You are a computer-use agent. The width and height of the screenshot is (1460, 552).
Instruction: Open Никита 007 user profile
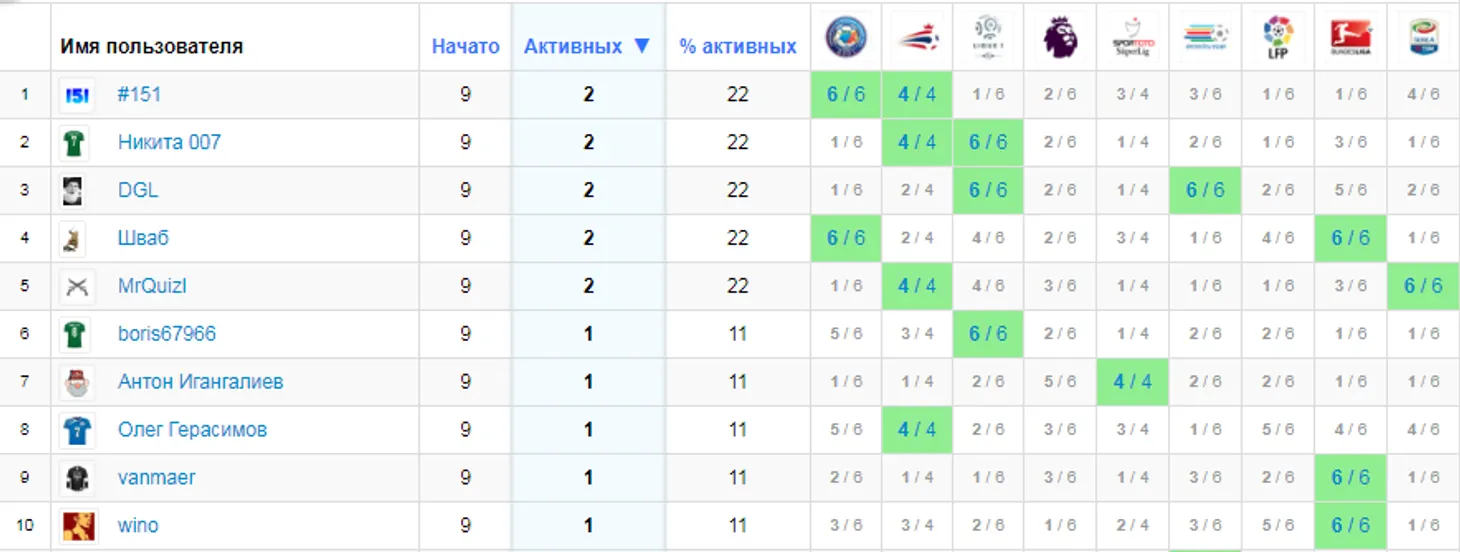click(x=169, y=142)
